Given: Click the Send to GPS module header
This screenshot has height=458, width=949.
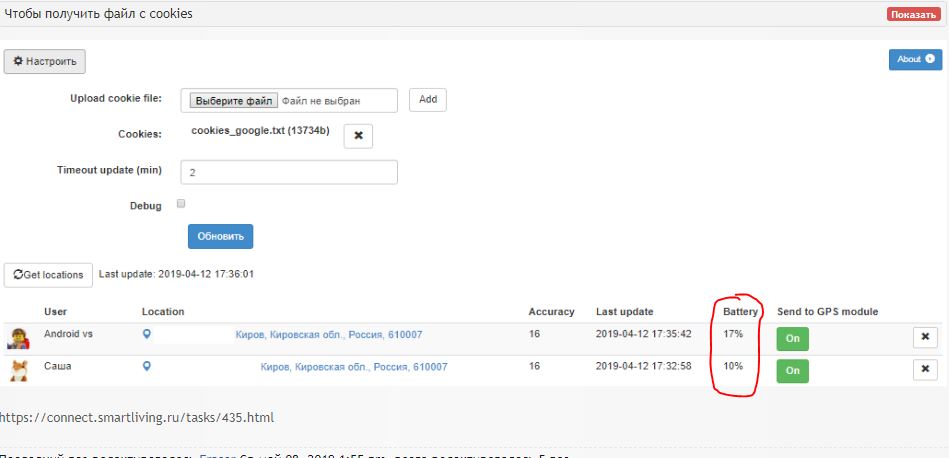Looking at the screenshot, I should coord(827,312).
